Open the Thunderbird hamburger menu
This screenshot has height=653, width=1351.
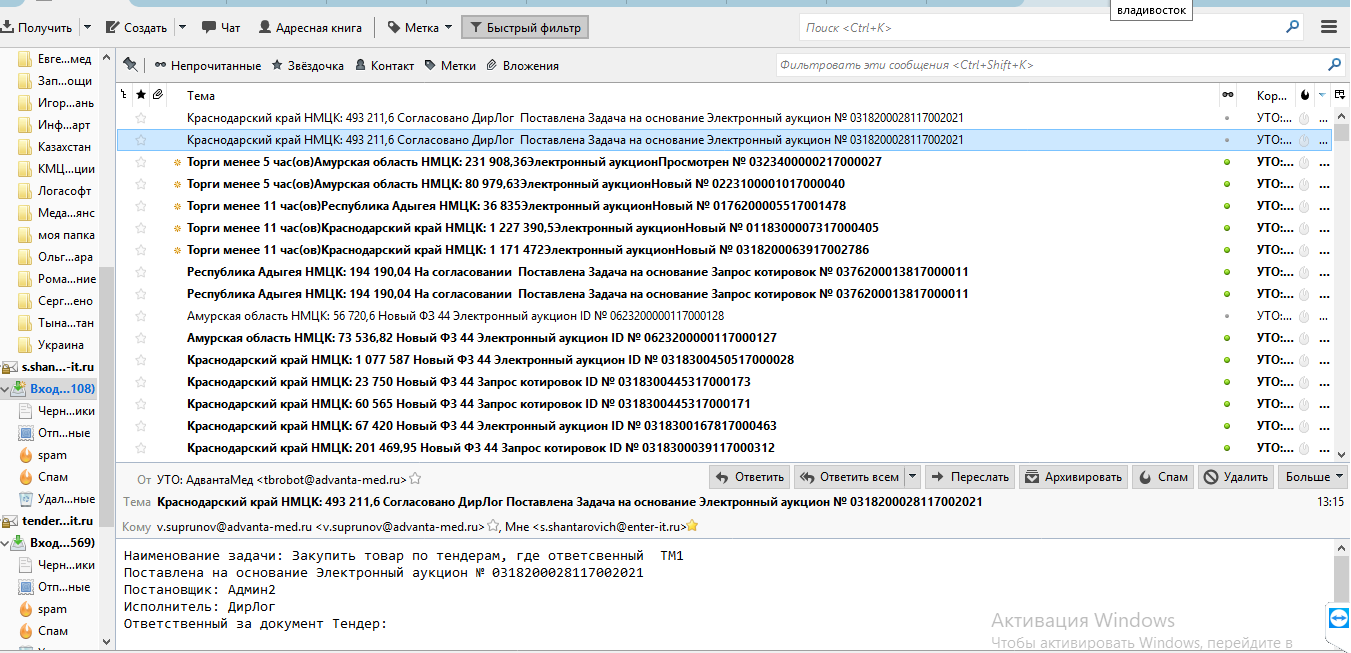click(1329, 28)
